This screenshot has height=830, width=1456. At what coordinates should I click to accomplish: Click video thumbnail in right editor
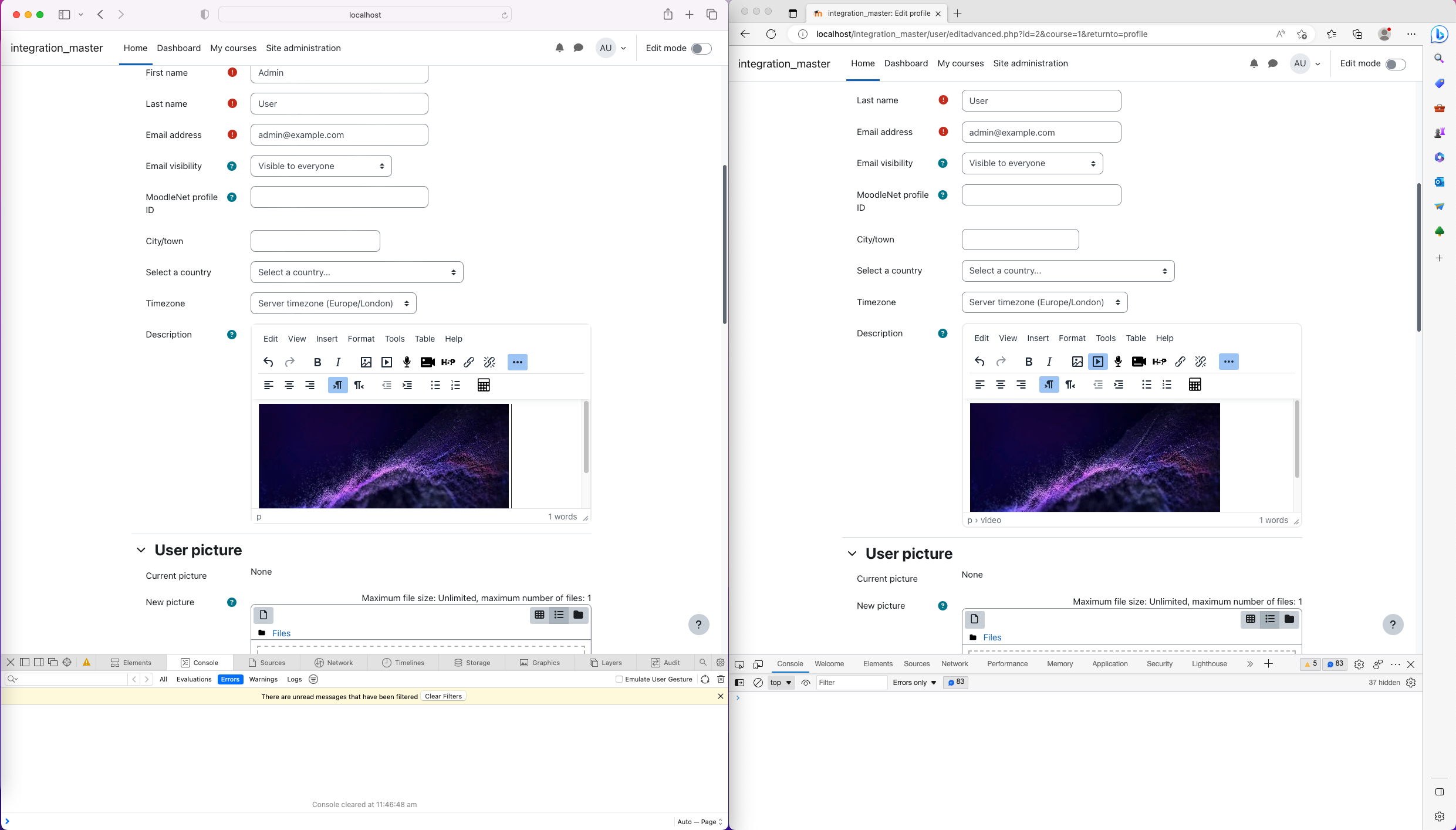1094,457
